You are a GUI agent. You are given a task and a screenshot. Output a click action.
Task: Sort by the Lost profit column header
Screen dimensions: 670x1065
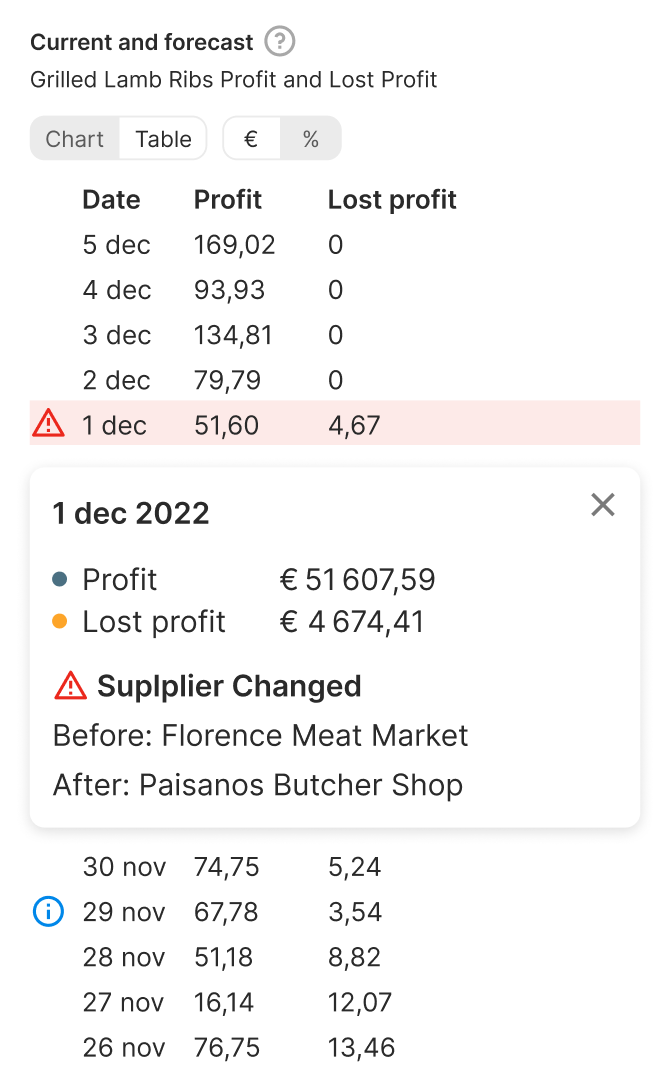tap(392, 199)
